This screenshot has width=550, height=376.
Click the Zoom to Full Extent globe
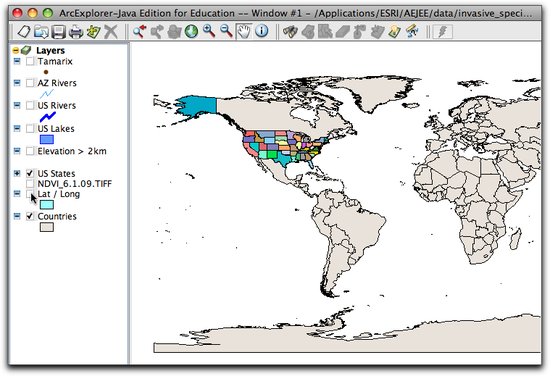pyautogui.click(x=192, y=31)
